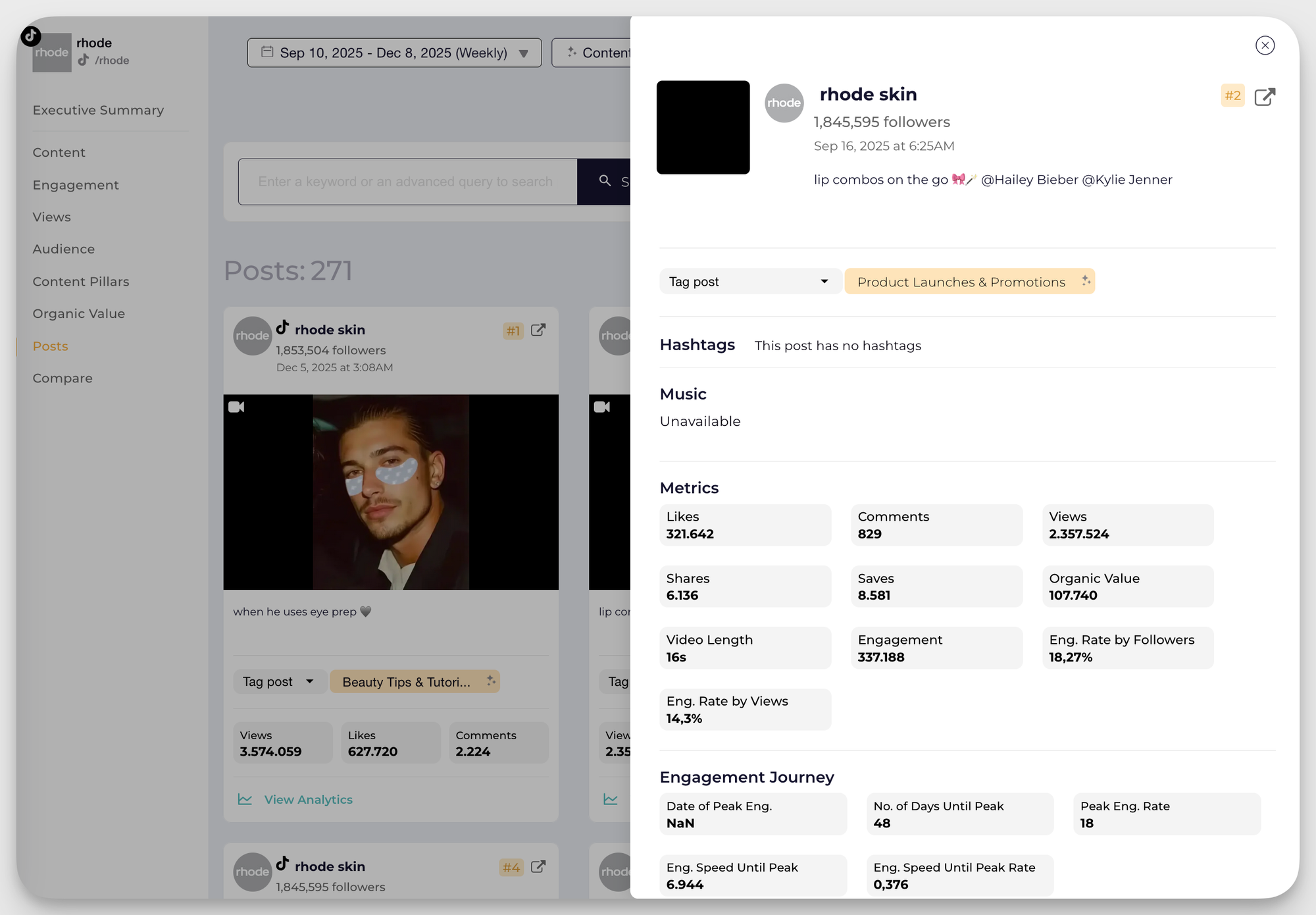Screen dimensions: 1316x915
Task: Click sparkle icon on Beauty Tips tag
Action: [x=491, y=681]
